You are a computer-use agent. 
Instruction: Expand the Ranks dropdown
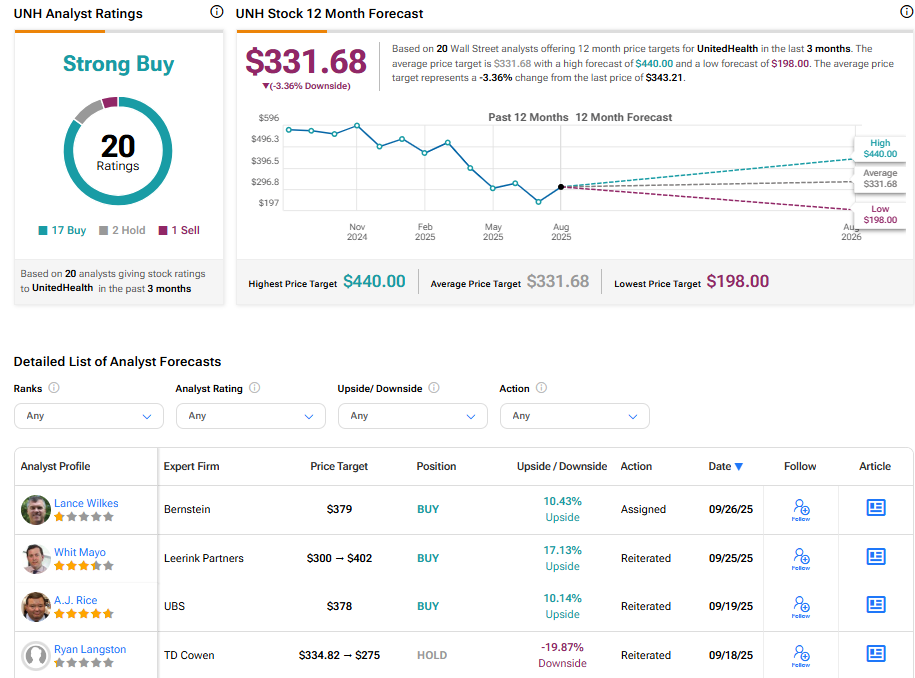(x=88, y=416)
